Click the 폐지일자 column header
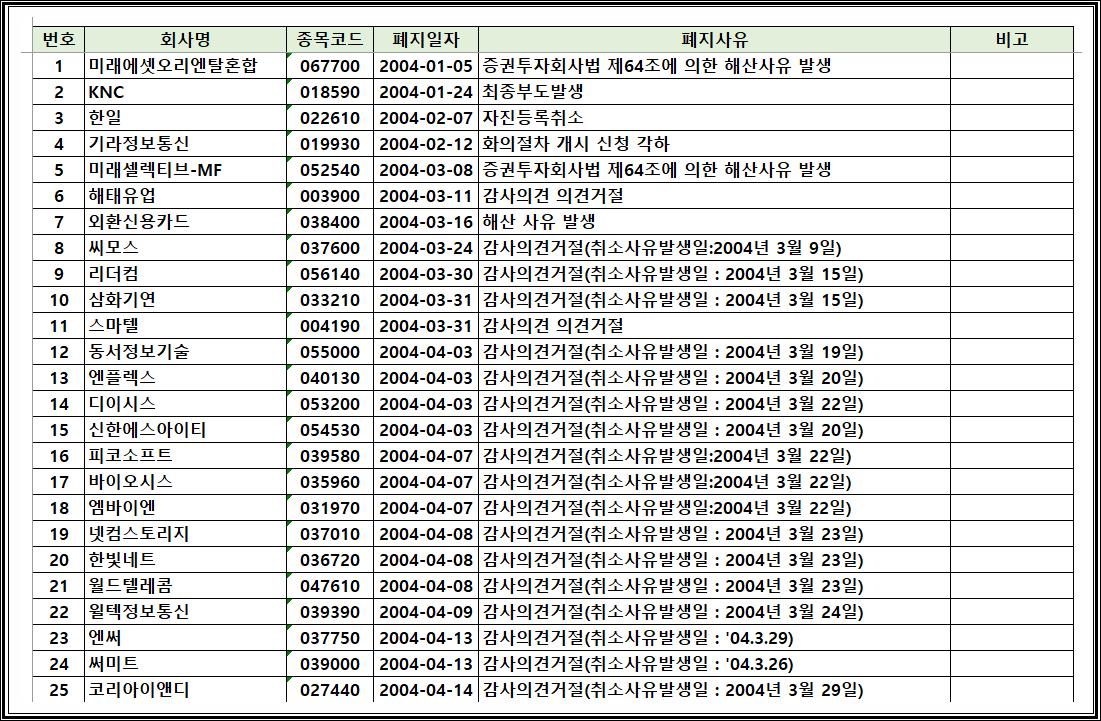The height and width of the screenshot is (721, 1101). 426,39
